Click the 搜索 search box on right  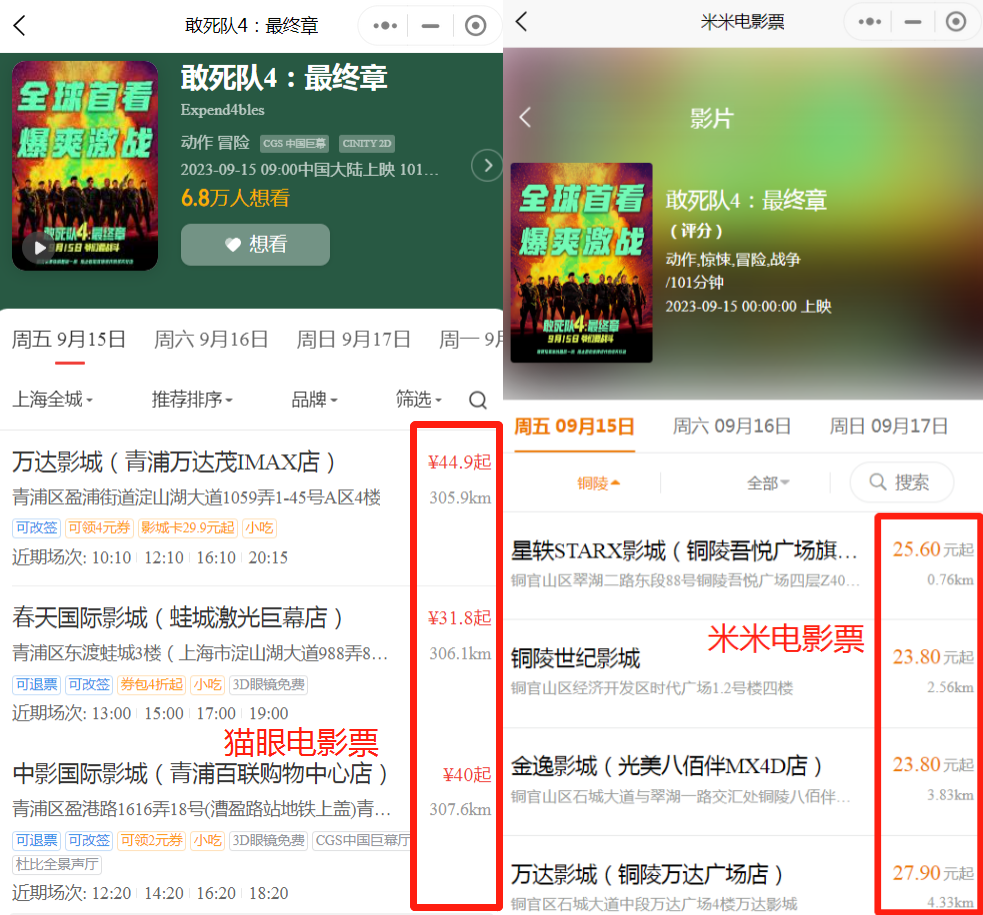(x=901, y=482)
